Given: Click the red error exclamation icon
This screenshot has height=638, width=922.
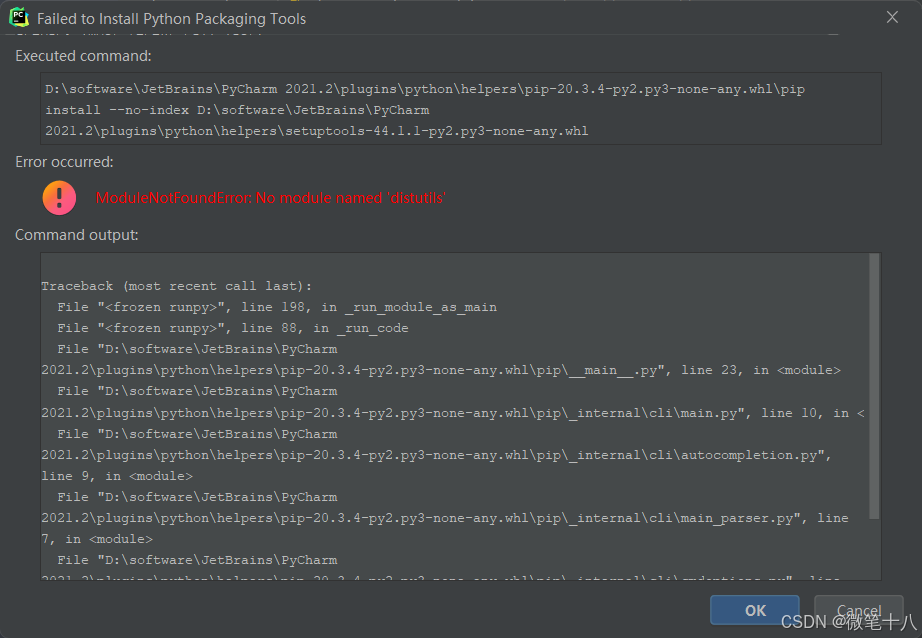Looking at the screenshot, I should [x=59, y=198].
